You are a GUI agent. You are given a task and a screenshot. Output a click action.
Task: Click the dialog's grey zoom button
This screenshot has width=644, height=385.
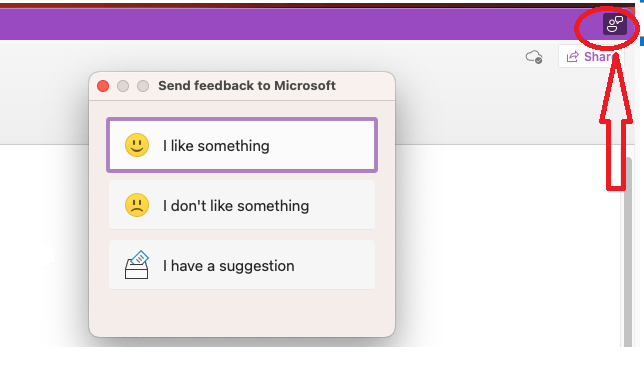coord(143,86)
